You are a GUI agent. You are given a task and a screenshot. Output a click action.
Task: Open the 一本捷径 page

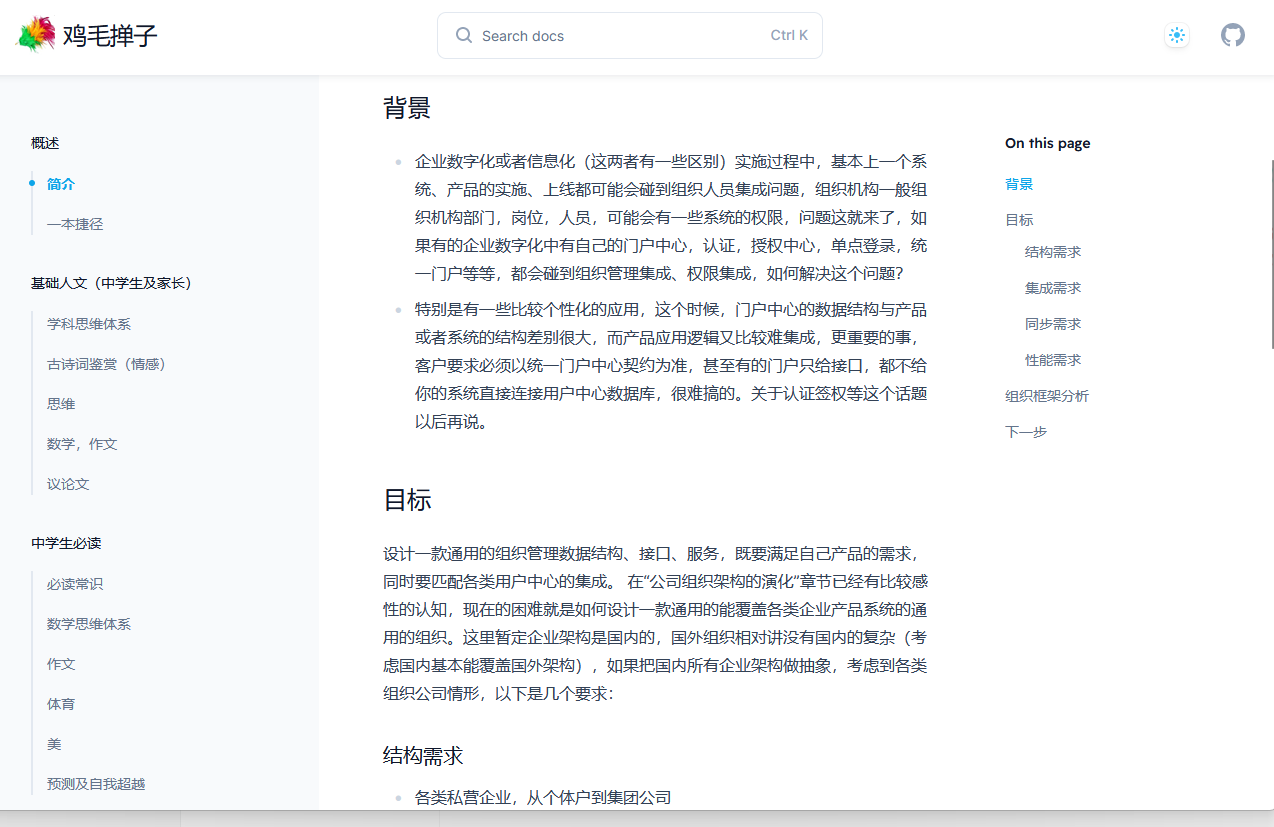75,224
